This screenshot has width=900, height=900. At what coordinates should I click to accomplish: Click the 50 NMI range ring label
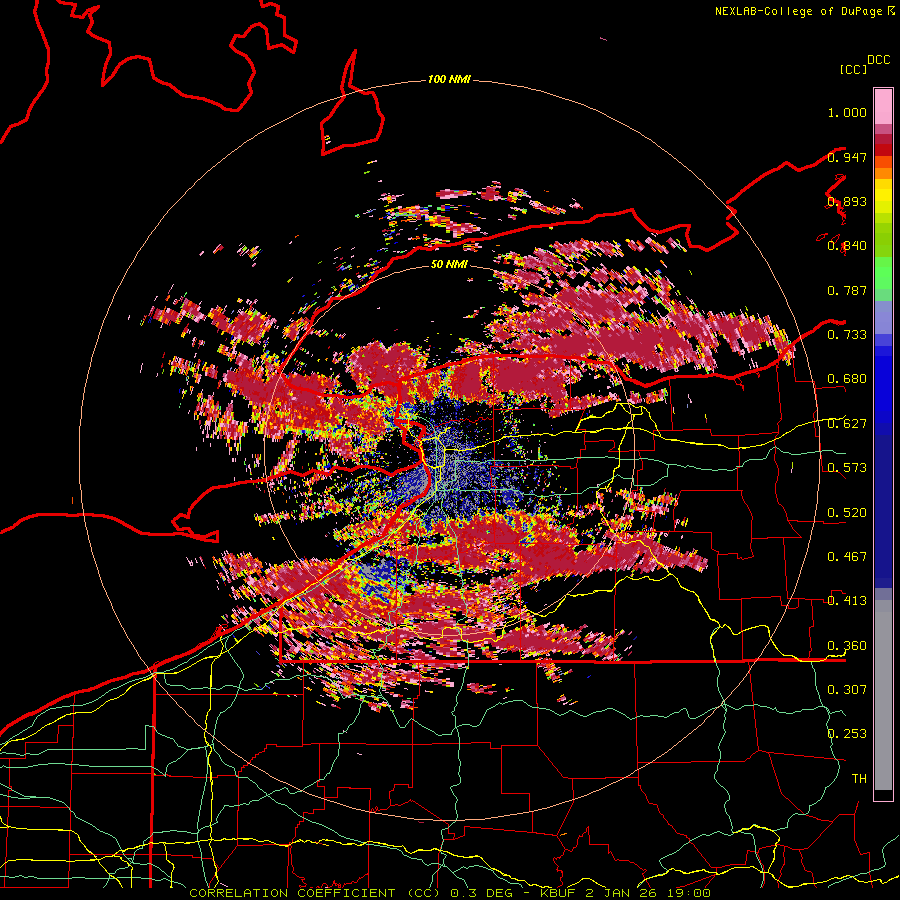tap(449, 264)
